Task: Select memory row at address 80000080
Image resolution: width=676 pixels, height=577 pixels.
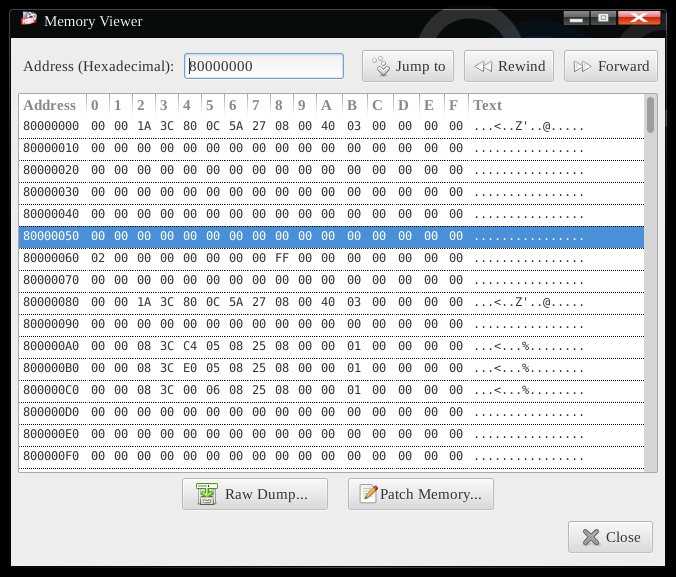Action: pos(330,302)
